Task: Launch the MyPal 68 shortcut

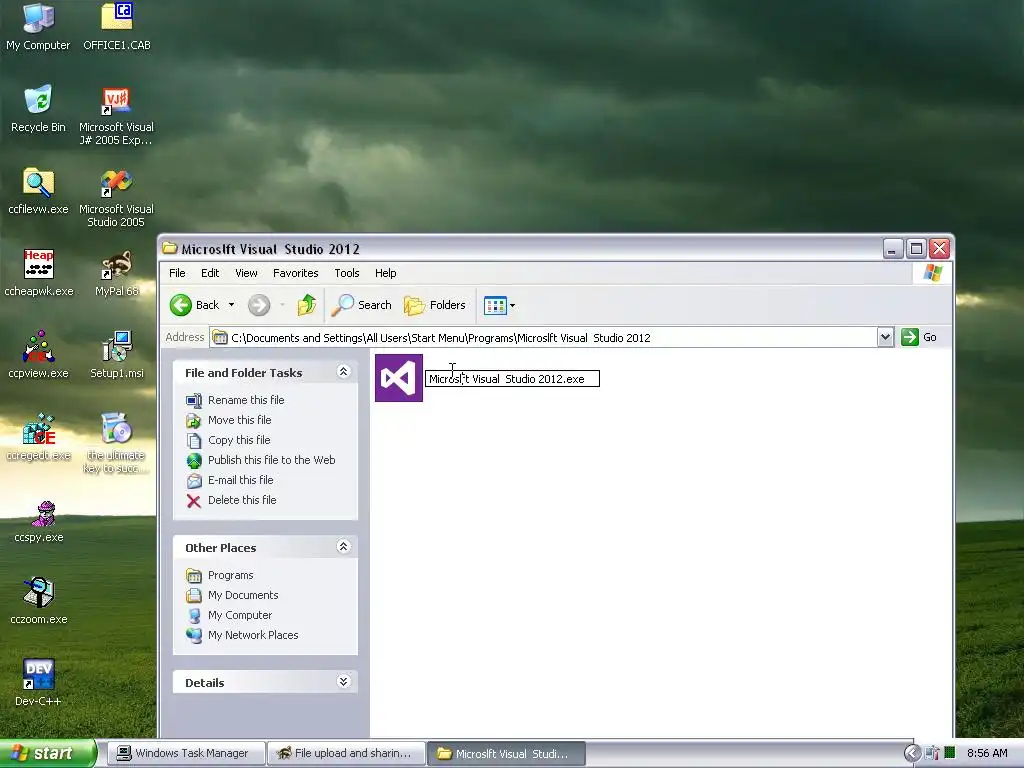Action: pos(116,273)
